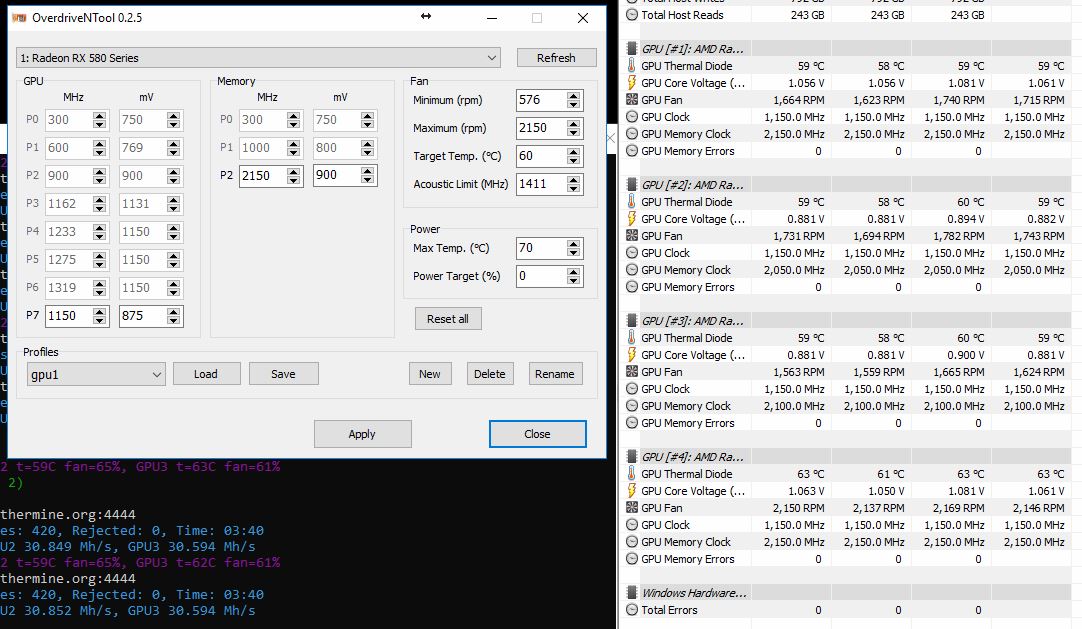1082x629 pixels.
Task: Click thermometer icon of GPU #3 Thermal Diode
Action: click(x=631, y=337)
